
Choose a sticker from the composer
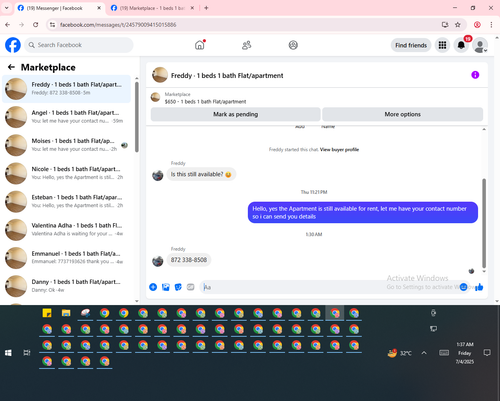pyautogui.click(x=178, y=287)
